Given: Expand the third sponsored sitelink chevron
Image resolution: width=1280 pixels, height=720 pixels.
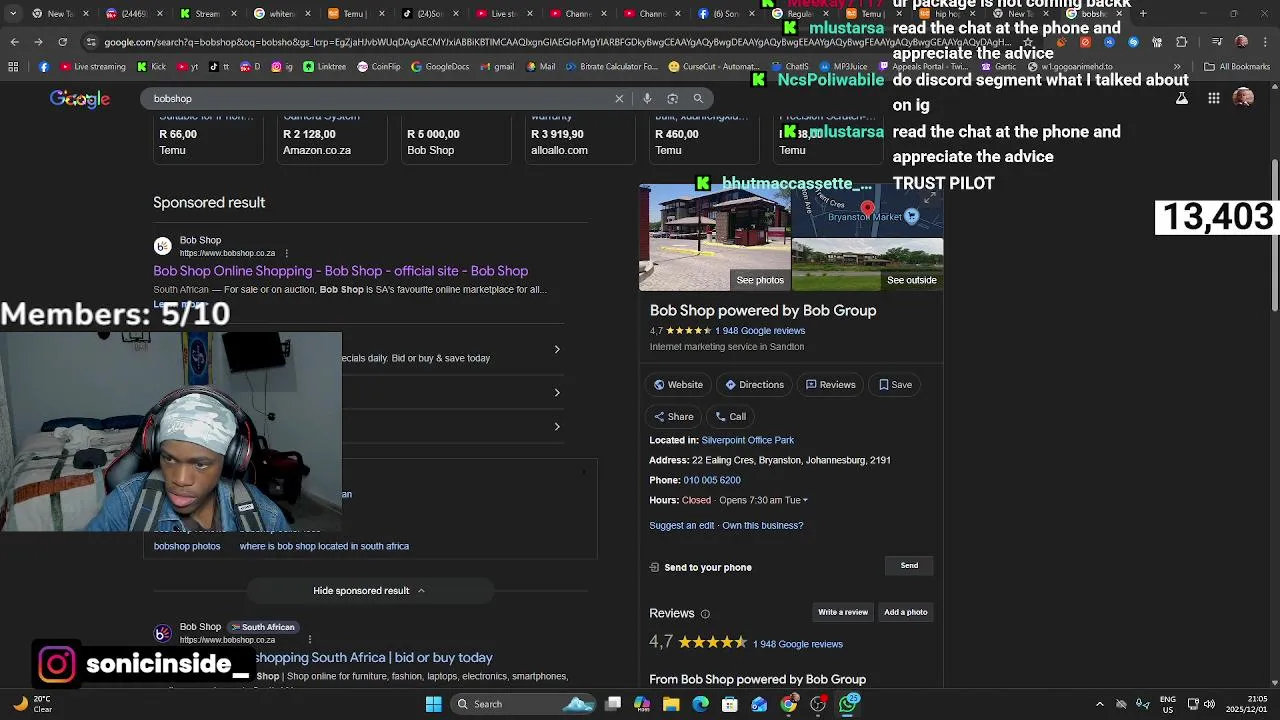Looking at the screenshot, I should 557,426.
